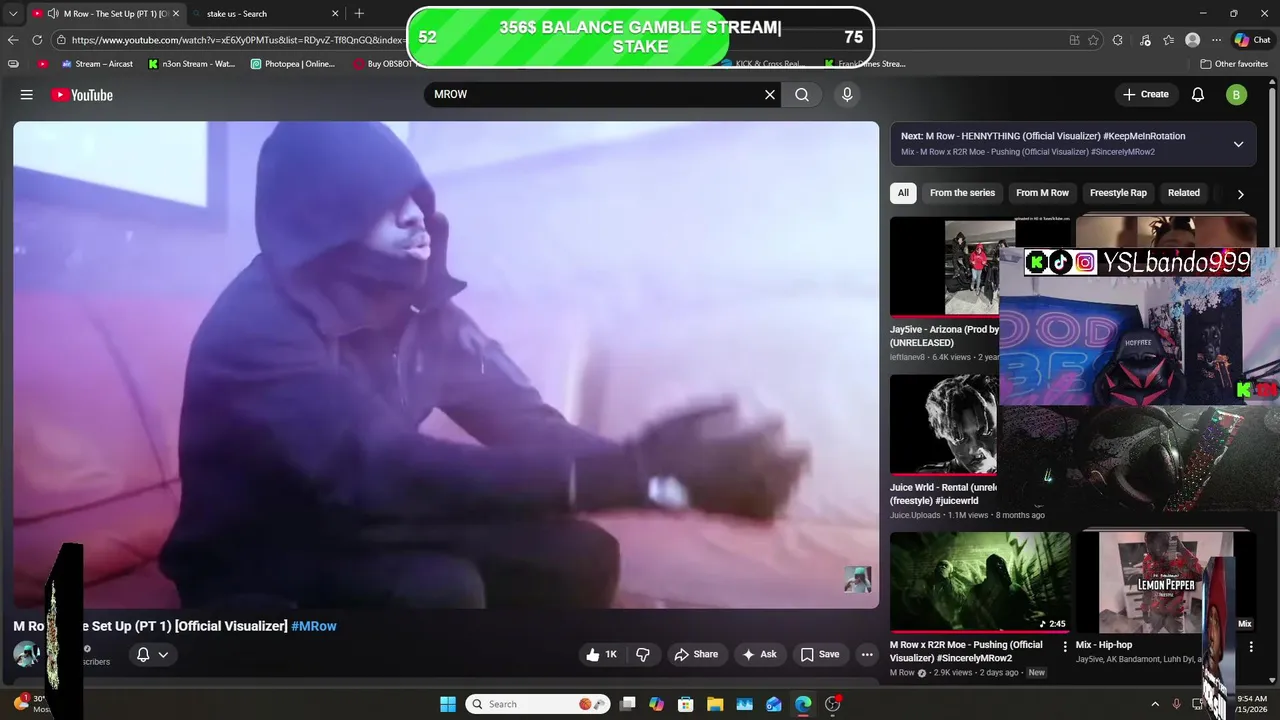Open a new browser tab
Screen dimensions: 1280x720
pyautogui.click(x=359, y=13)
